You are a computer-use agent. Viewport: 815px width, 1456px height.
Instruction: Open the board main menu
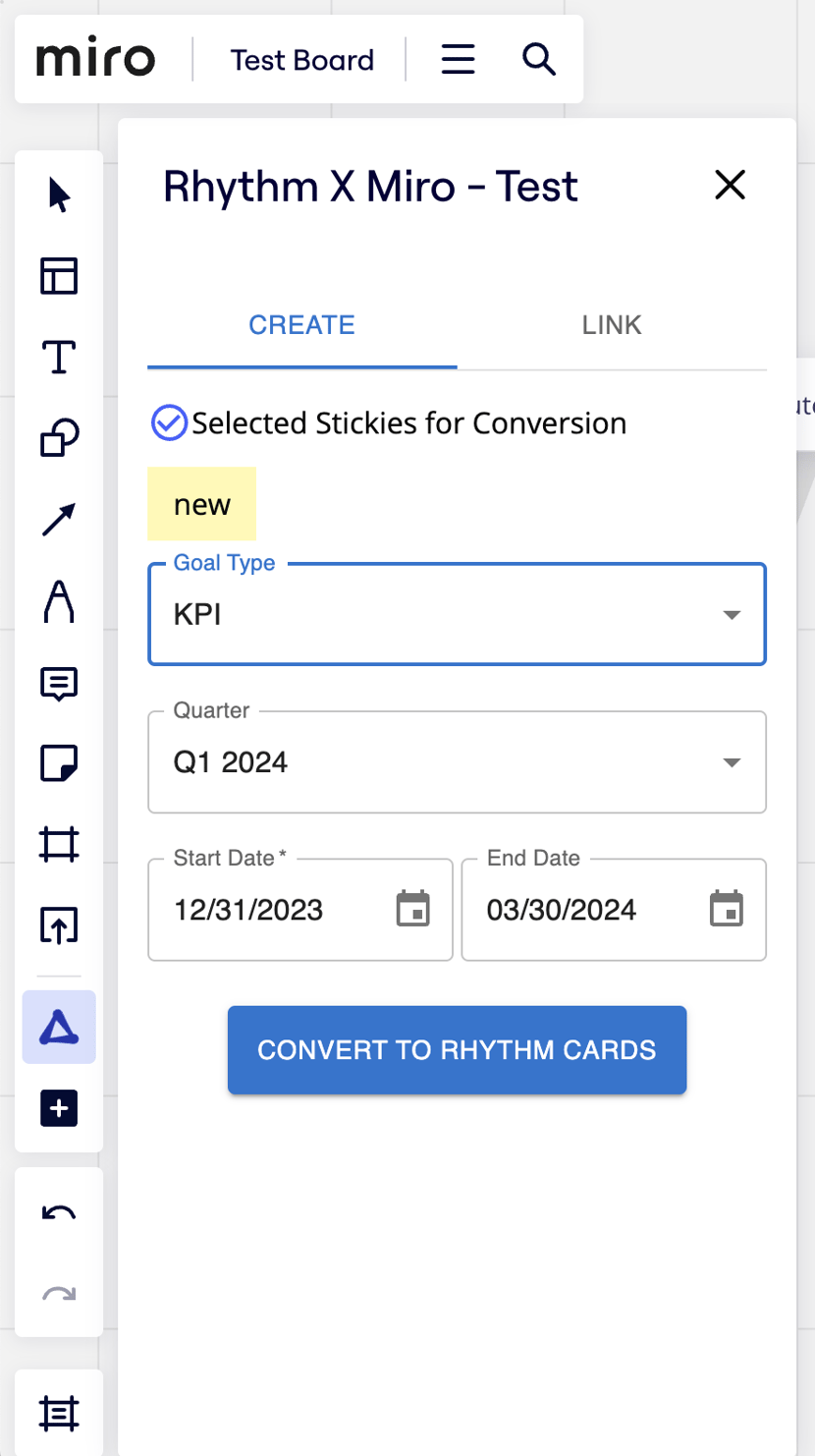458,60
